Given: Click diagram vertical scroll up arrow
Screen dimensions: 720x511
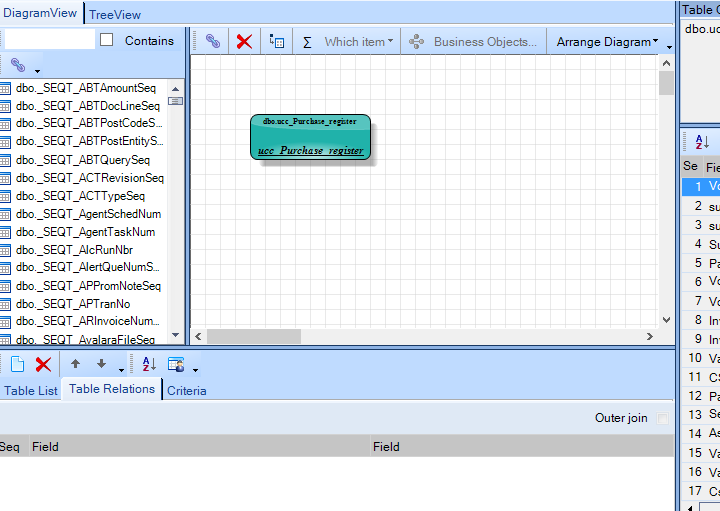Looking at the screenshot, I should coord(666,63).
